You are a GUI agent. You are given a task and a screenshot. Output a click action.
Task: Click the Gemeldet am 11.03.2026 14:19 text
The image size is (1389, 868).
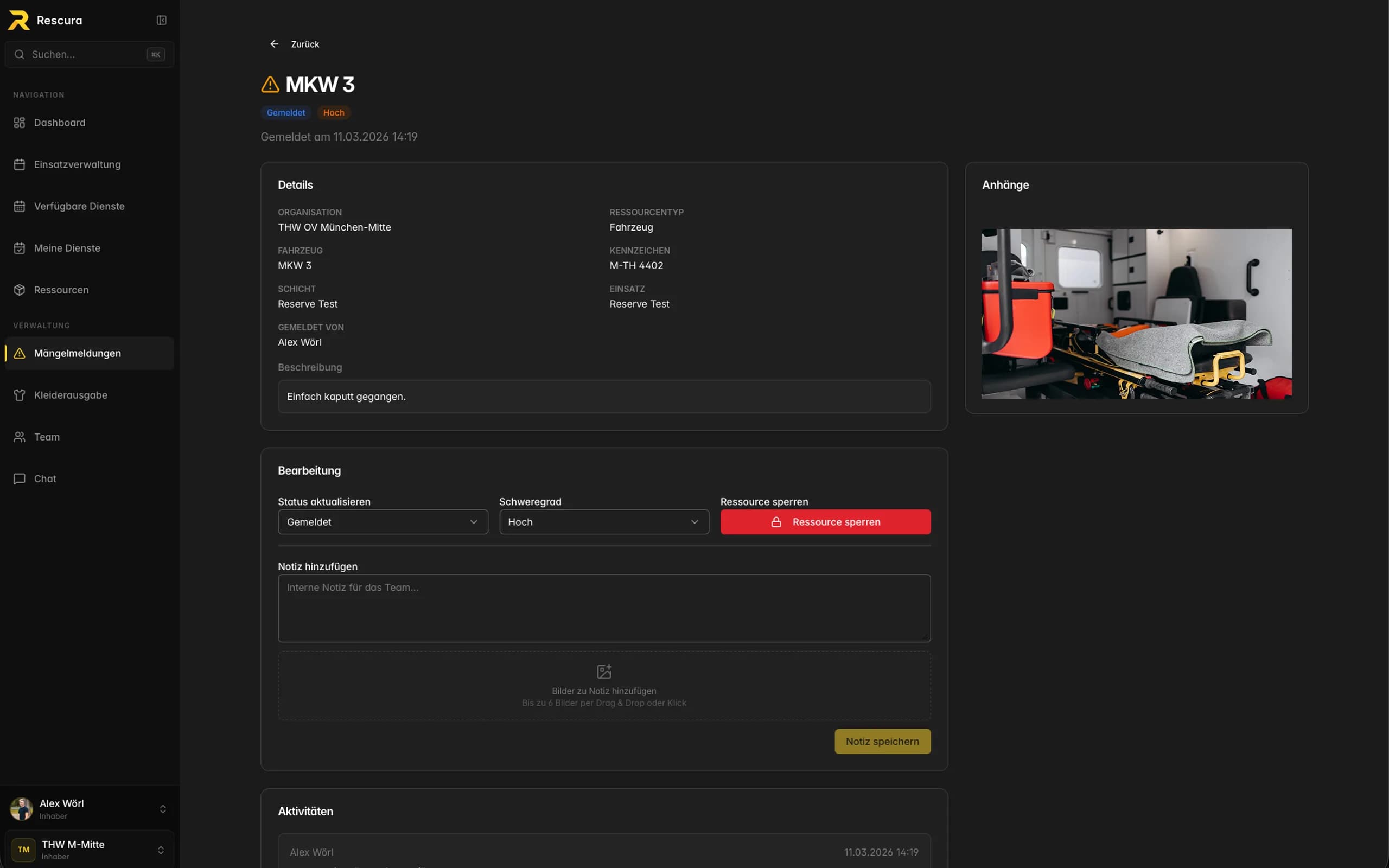click(339, 137)
